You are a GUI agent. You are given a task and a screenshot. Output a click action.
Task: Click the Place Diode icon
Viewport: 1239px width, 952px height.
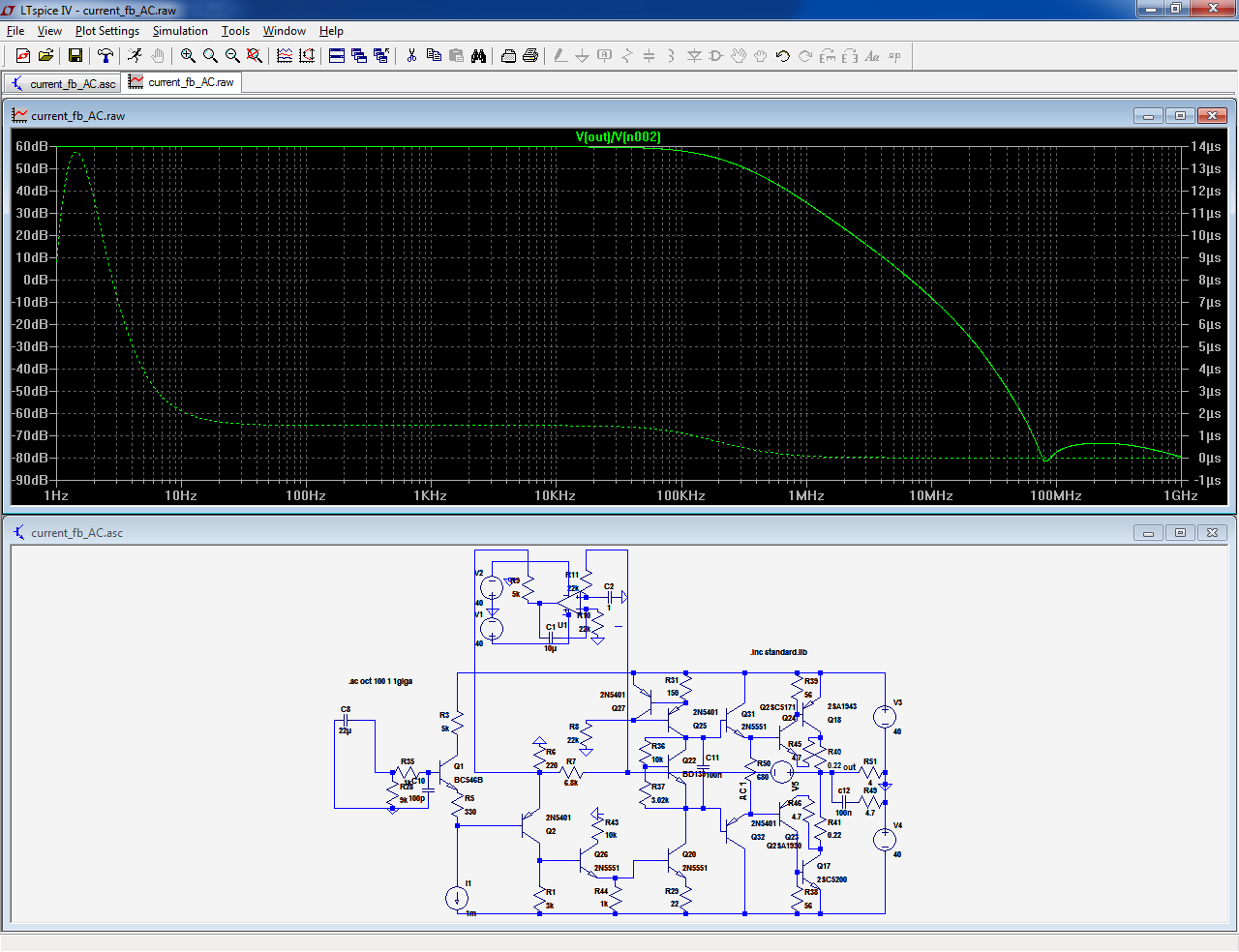(694, 56)
